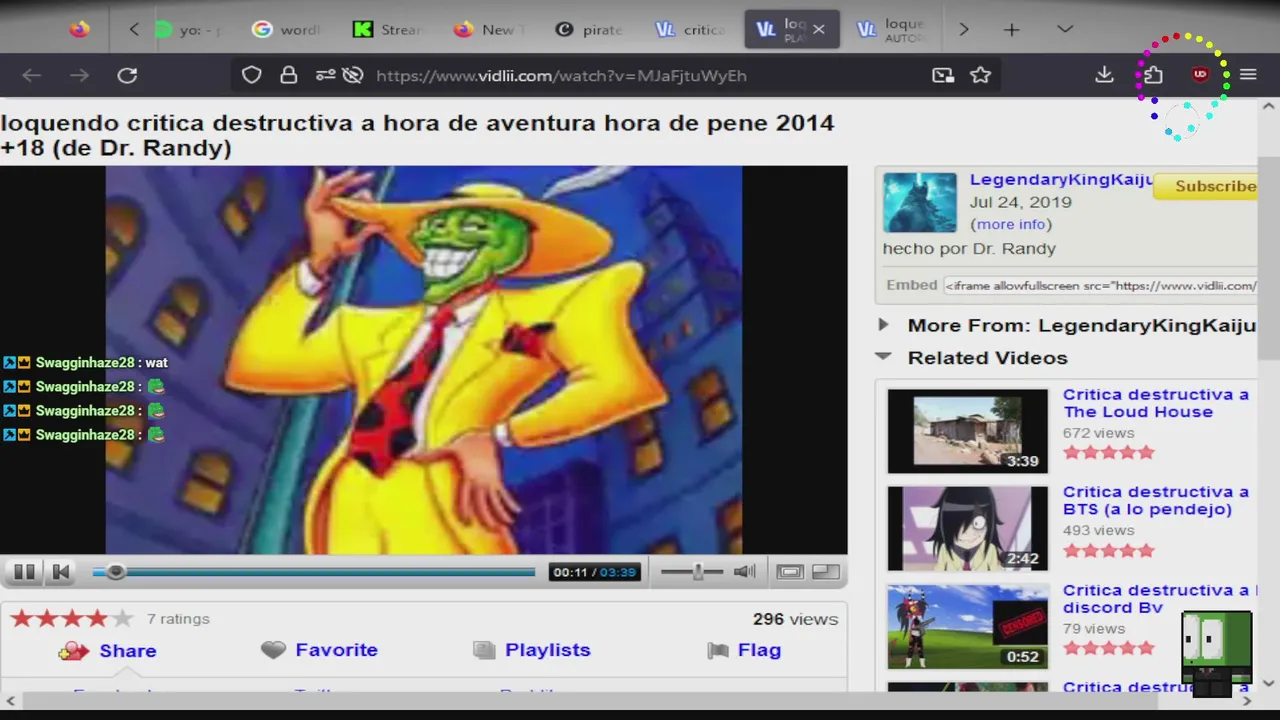
Task: Open 'Critica destructiva a BTS' video link
Action: pos(1156,501)
